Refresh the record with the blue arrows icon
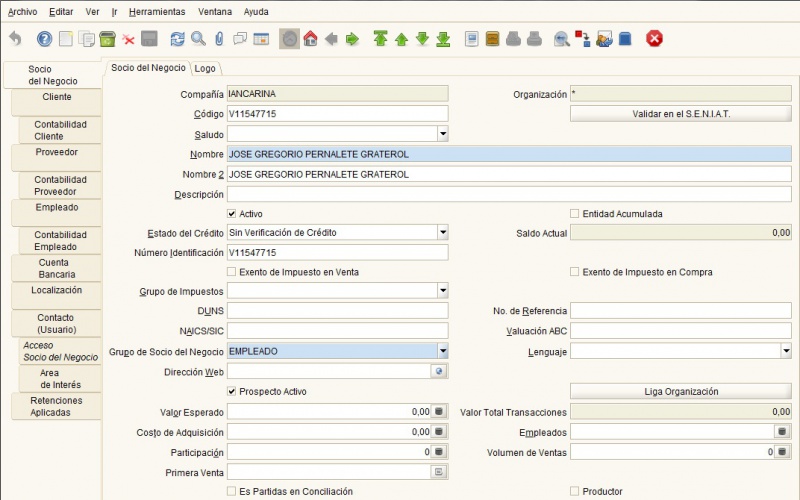The image size is (800, 500). 177,39
